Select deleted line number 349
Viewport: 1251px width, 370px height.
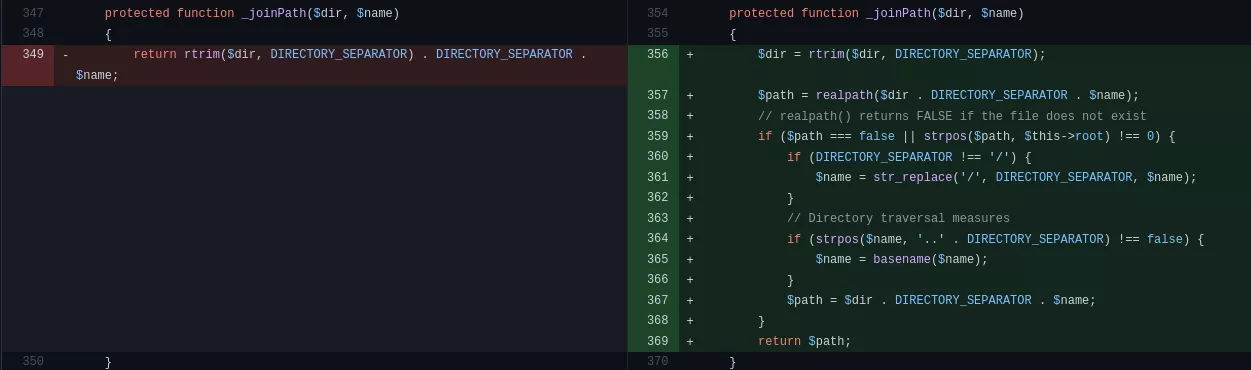coord(33,54)
